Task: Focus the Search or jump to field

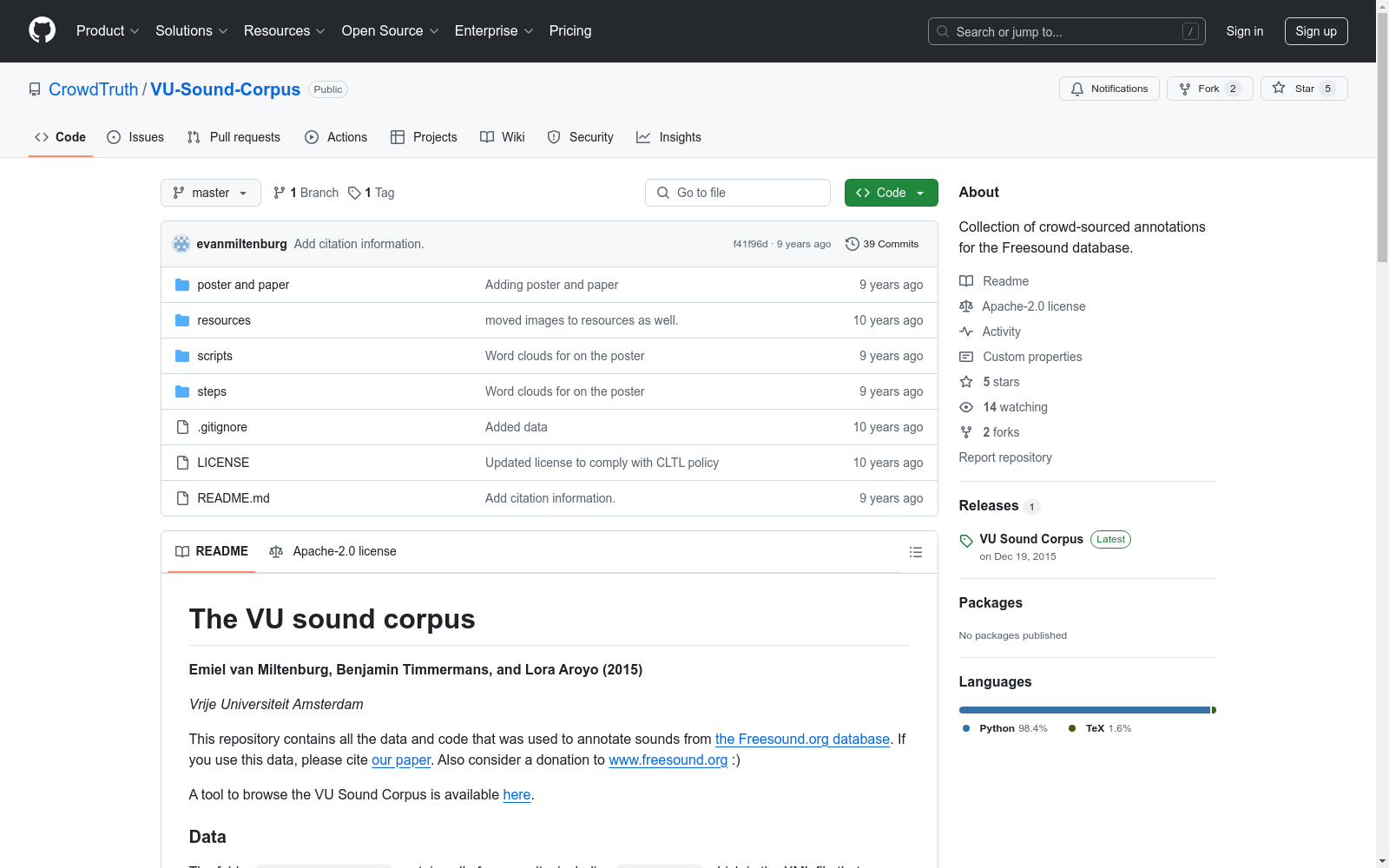Action: click(1067, 31)
